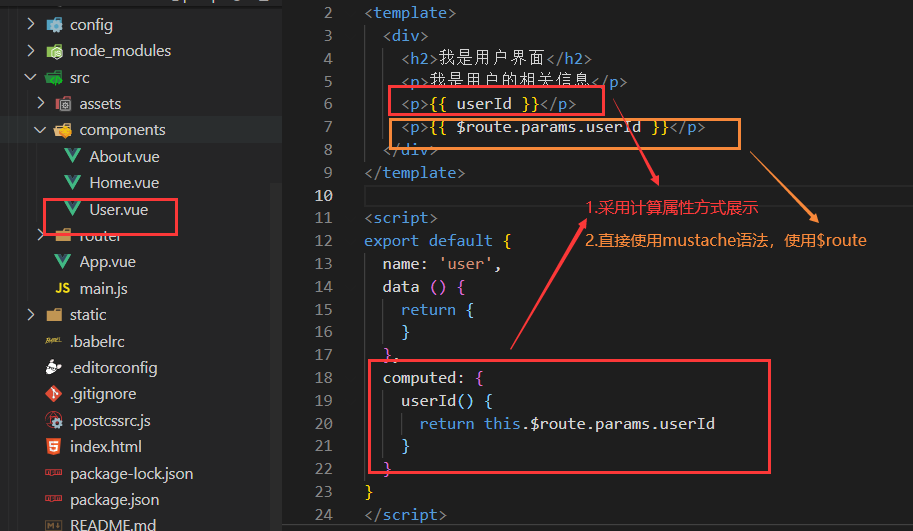This screenshot has height=531, width=913.
Task: Click the icon beside .editorconfig
Action: point(54,367)
